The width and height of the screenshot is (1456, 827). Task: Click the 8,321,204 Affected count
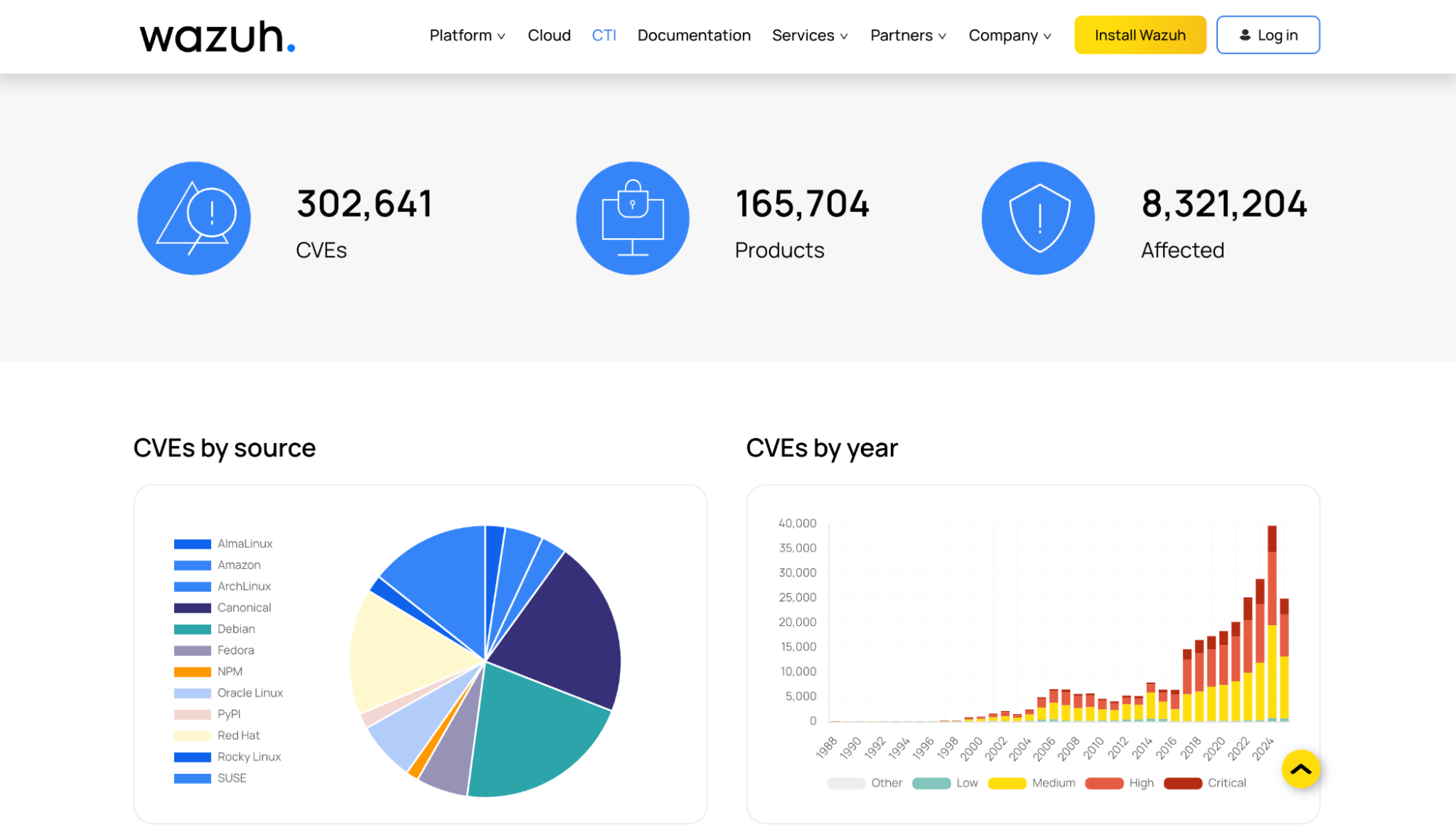tap(1224, 204)
